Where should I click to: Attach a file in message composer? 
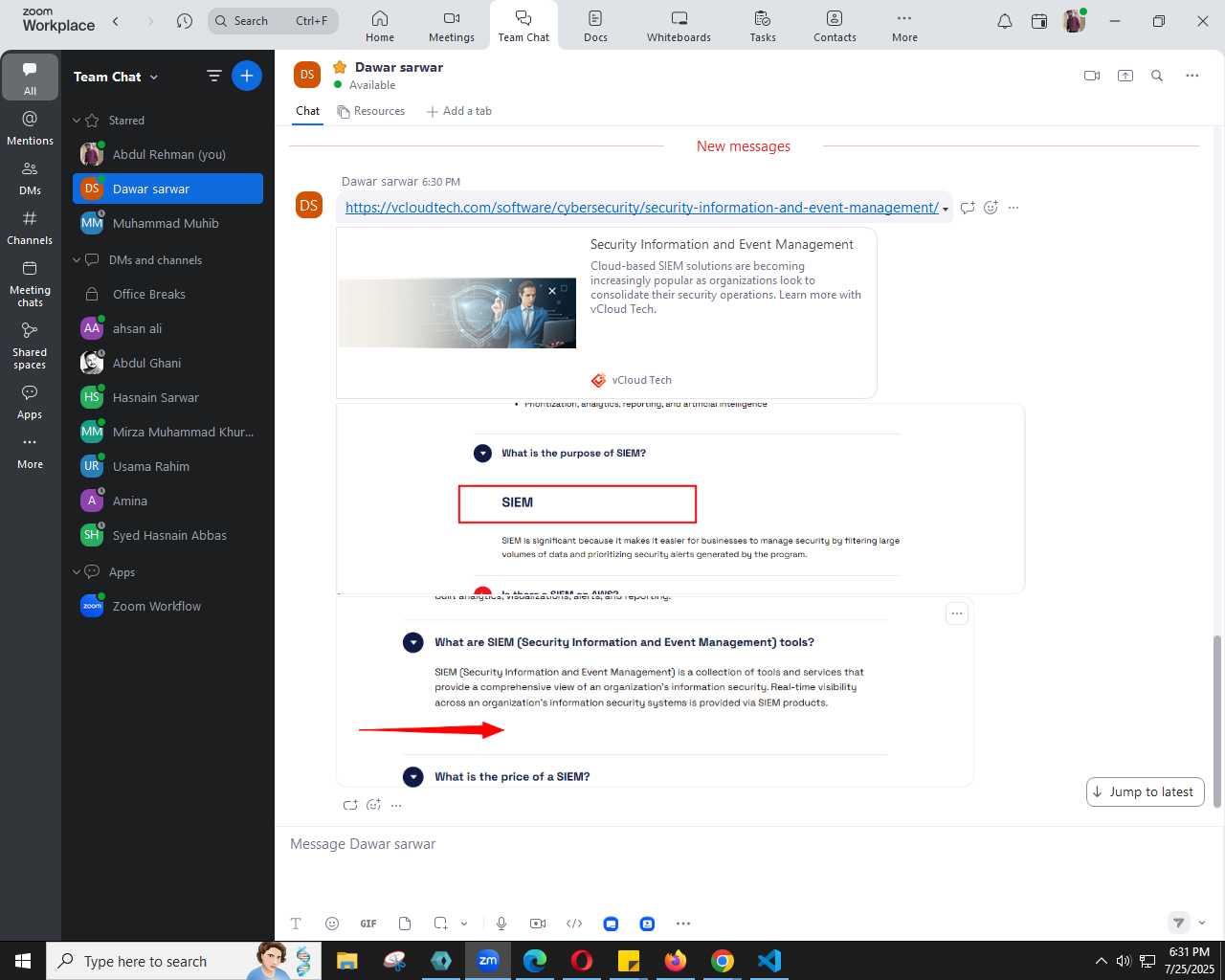coord(405,924)
